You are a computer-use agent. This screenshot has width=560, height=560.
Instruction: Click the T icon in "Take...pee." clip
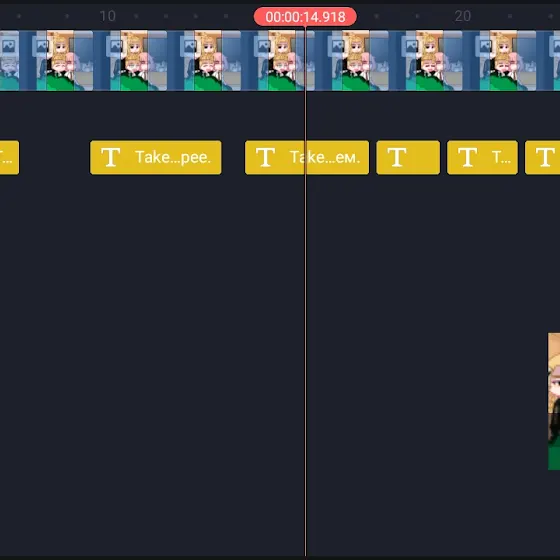click(x=110, y=157)
